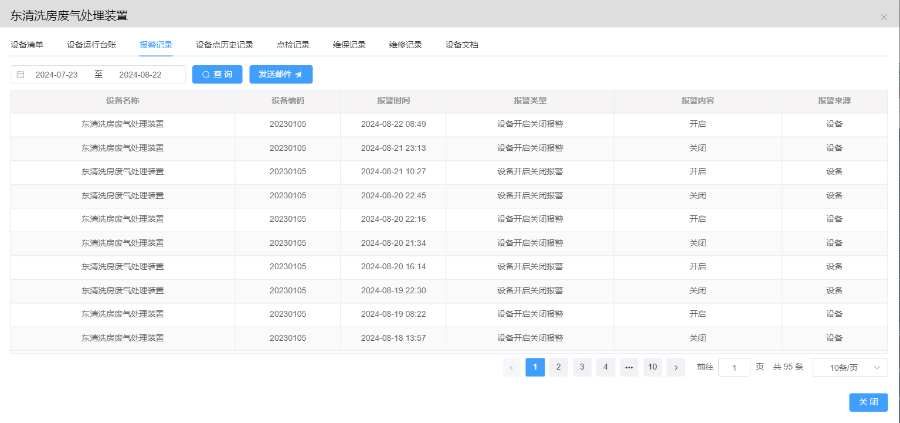This screenshot has height=423, width=900.
Task: Click the 前往 page number input box
Action: [734, 367]
